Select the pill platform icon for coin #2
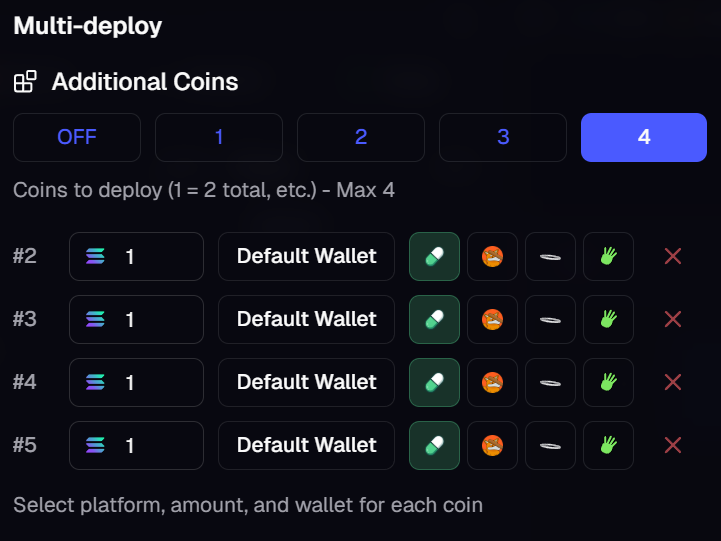Viewport: 721px width, 541px height. point(434,257)
